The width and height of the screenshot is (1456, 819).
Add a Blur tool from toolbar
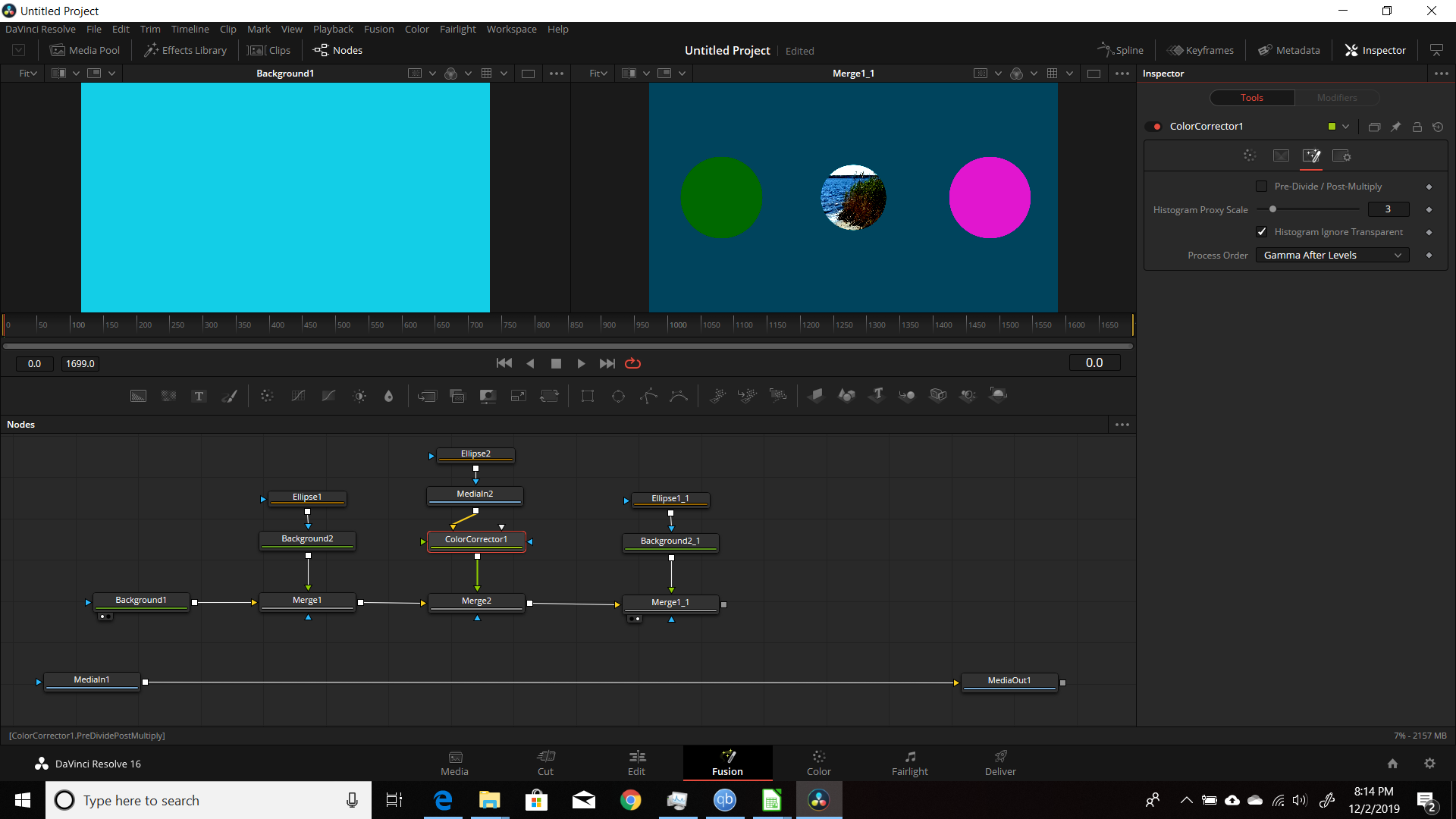click(x=389, y=396)
